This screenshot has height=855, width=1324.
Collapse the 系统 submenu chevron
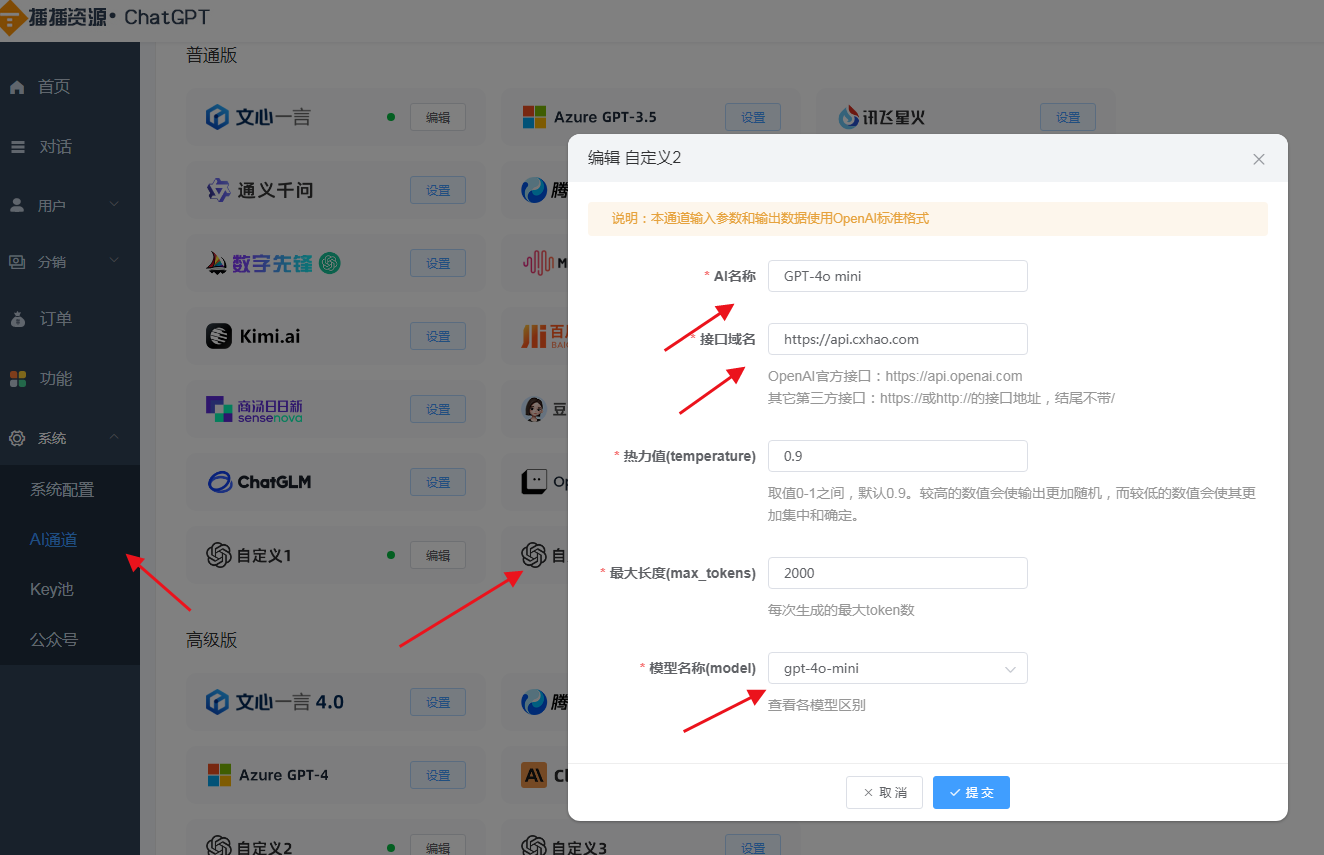(114, 438)
